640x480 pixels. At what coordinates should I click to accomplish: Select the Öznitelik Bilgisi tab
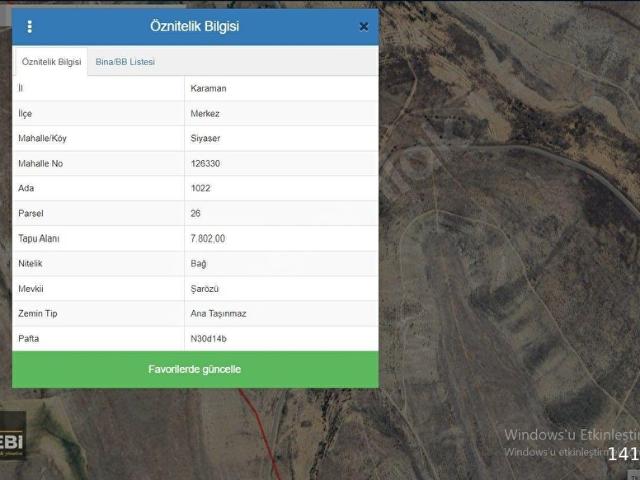(x=51, y=62)
